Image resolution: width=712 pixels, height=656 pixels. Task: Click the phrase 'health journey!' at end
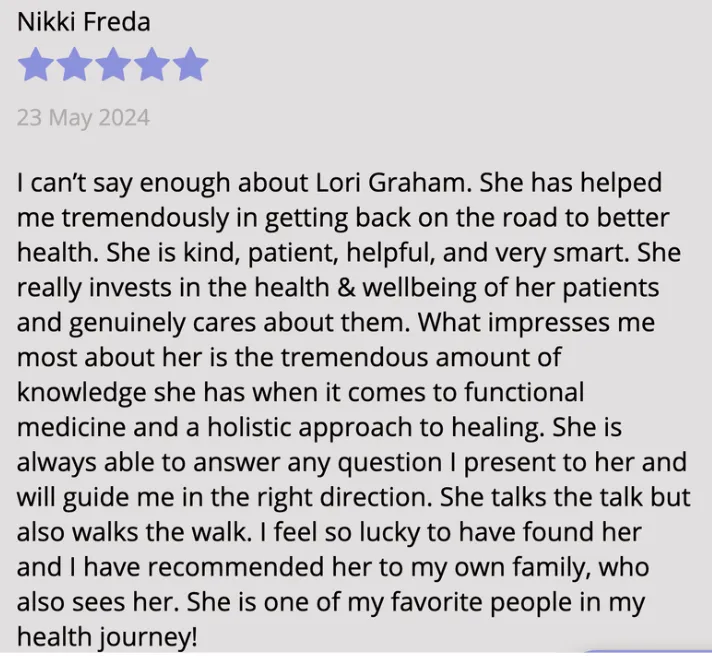(107, 637)
